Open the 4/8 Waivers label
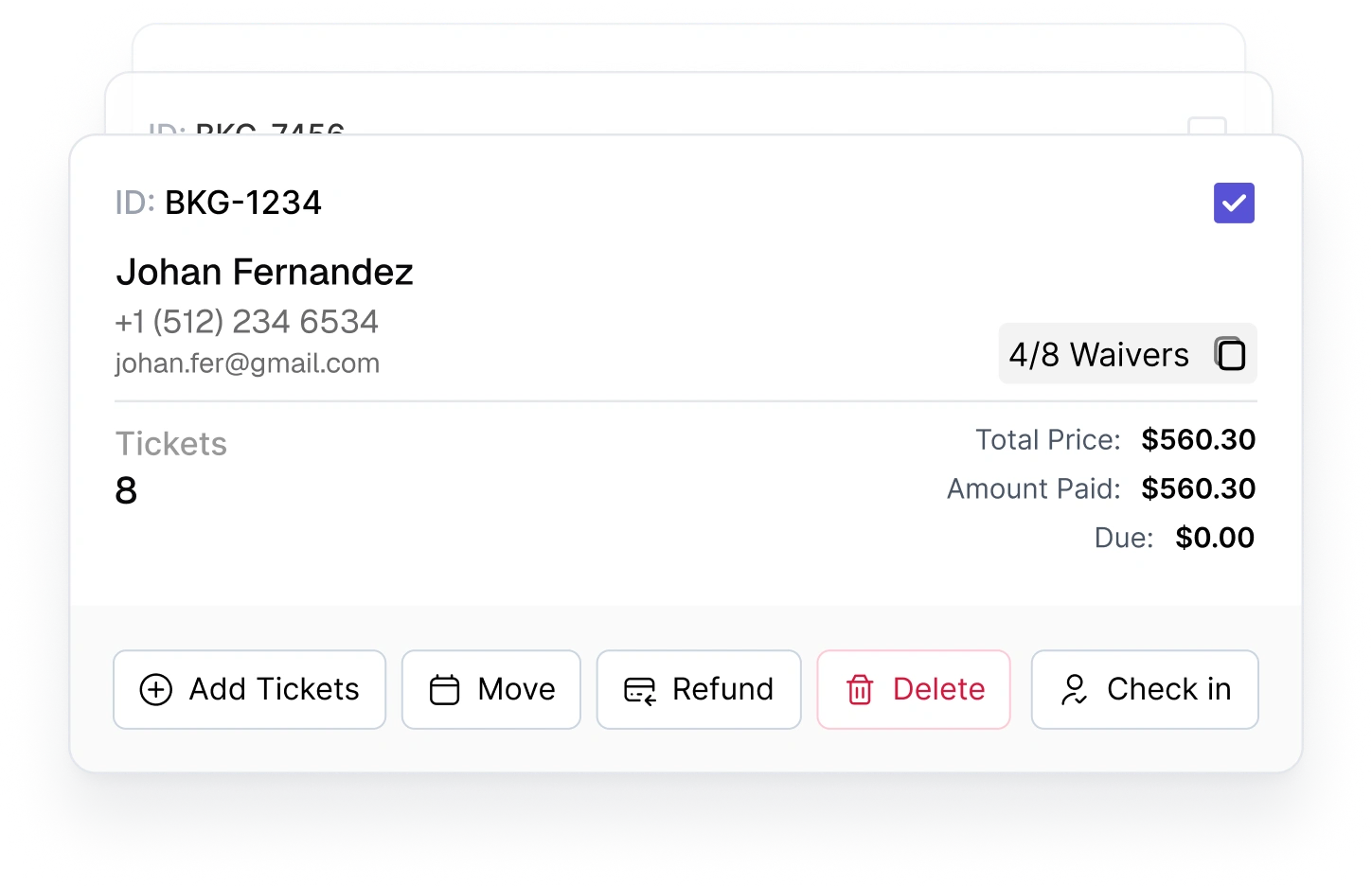Screen dimensions: 1372x886 point(1098,355)
